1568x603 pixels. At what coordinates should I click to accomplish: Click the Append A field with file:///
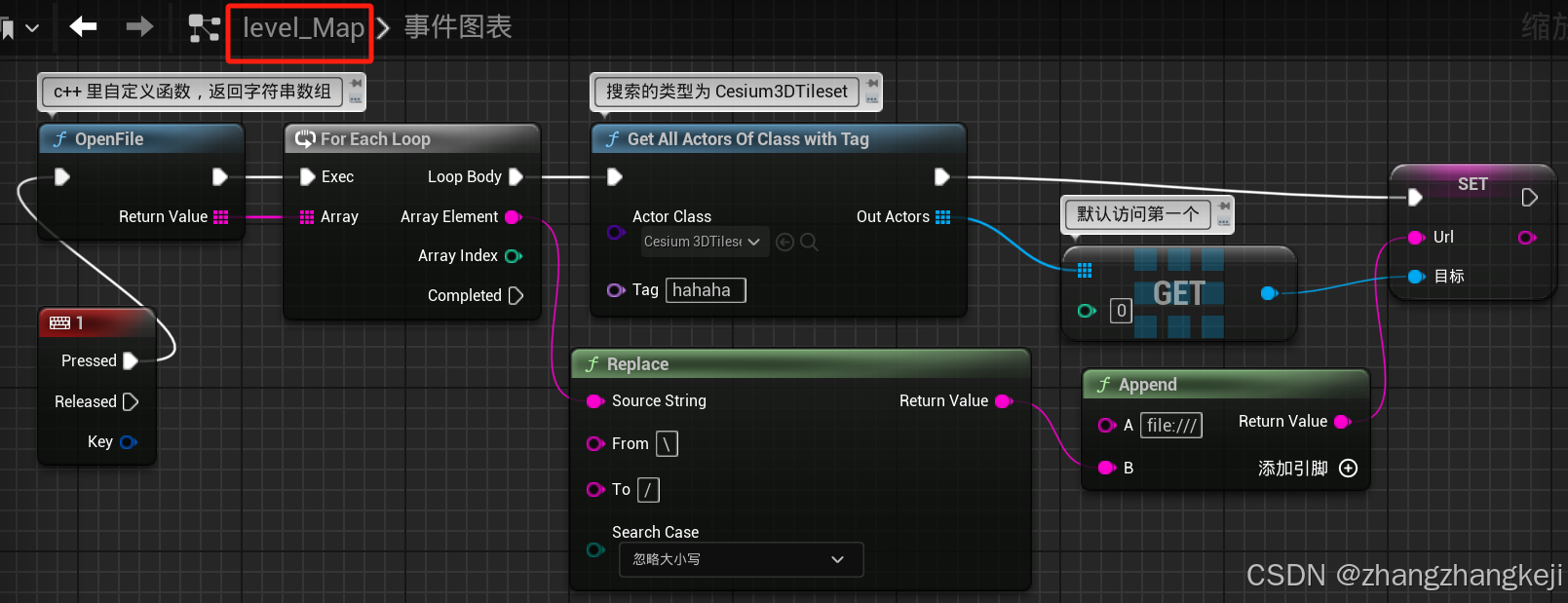[x=1171, y=426]
